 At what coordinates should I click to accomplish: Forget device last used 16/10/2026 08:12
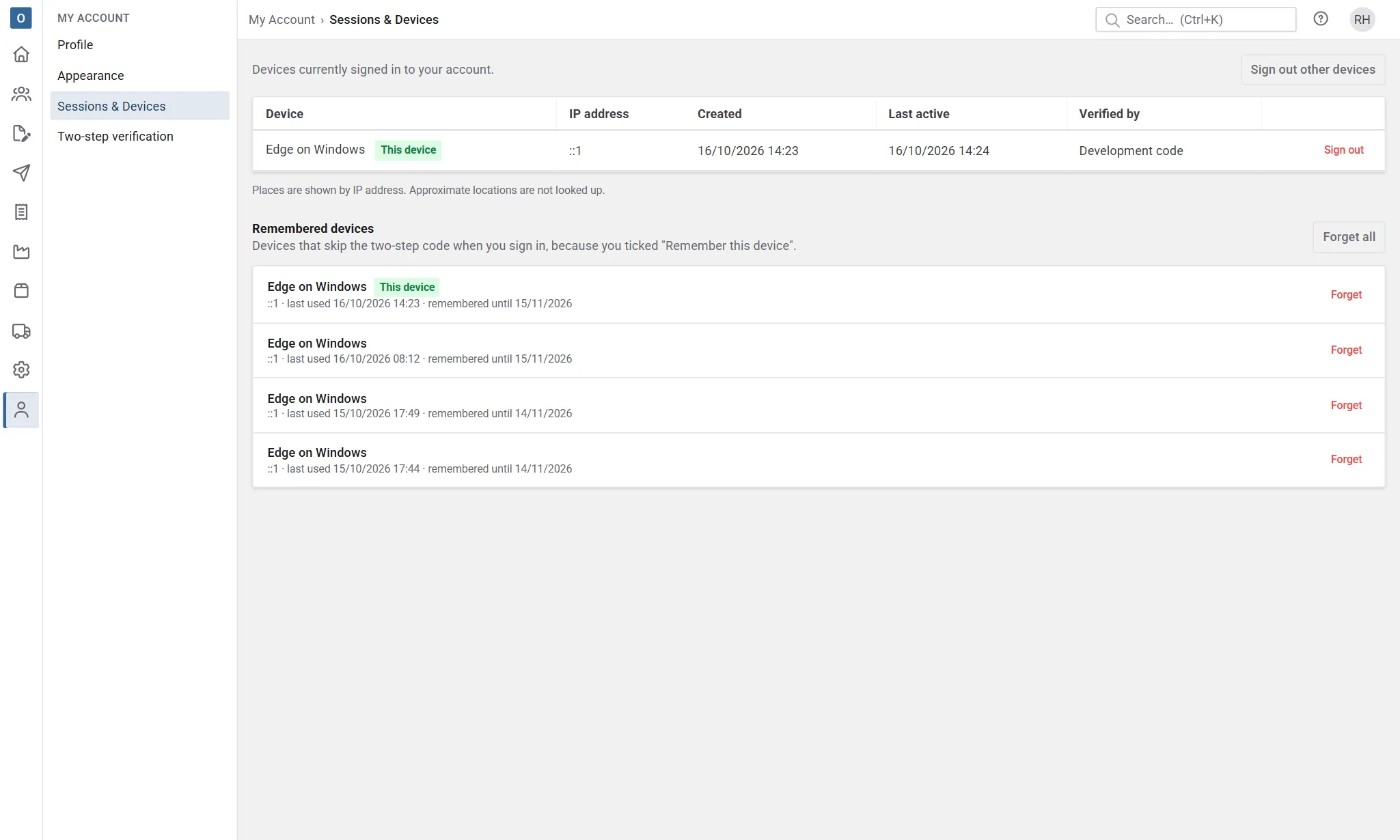click(1346, 350)
